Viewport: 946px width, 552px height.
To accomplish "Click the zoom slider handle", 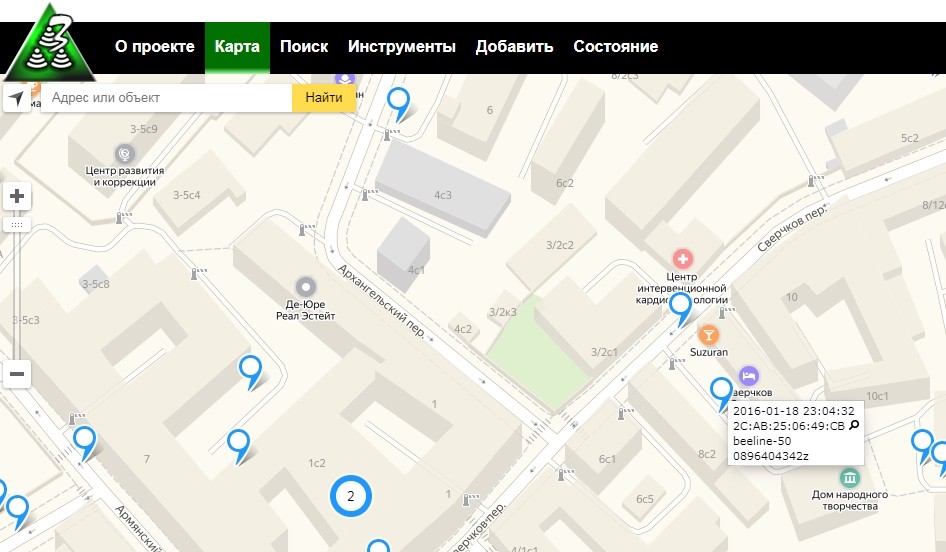I will pyautogui.click(x=17, y=225).
